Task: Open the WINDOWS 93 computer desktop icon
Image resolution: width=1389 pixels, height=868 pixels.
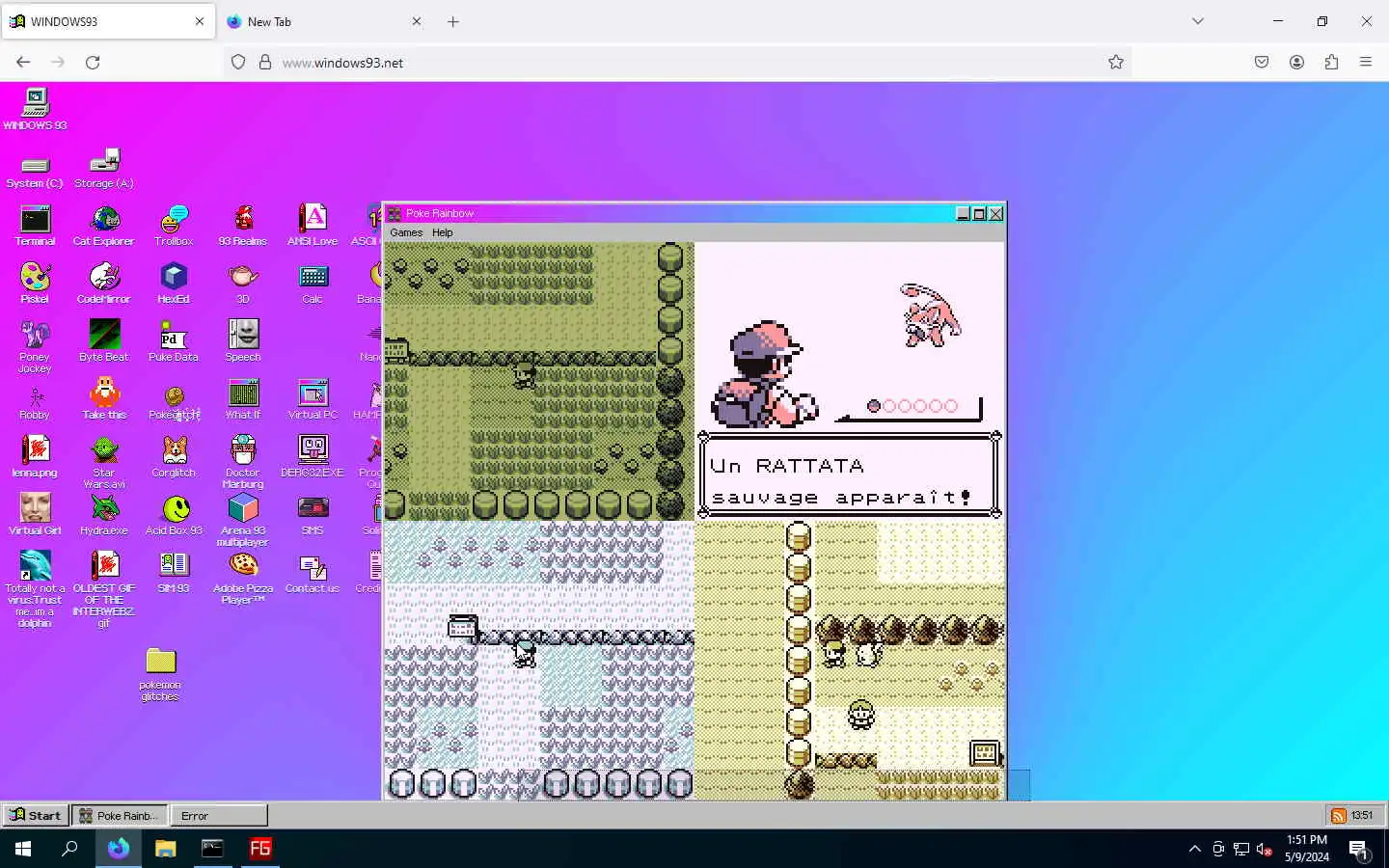Action: pos(35,108)
